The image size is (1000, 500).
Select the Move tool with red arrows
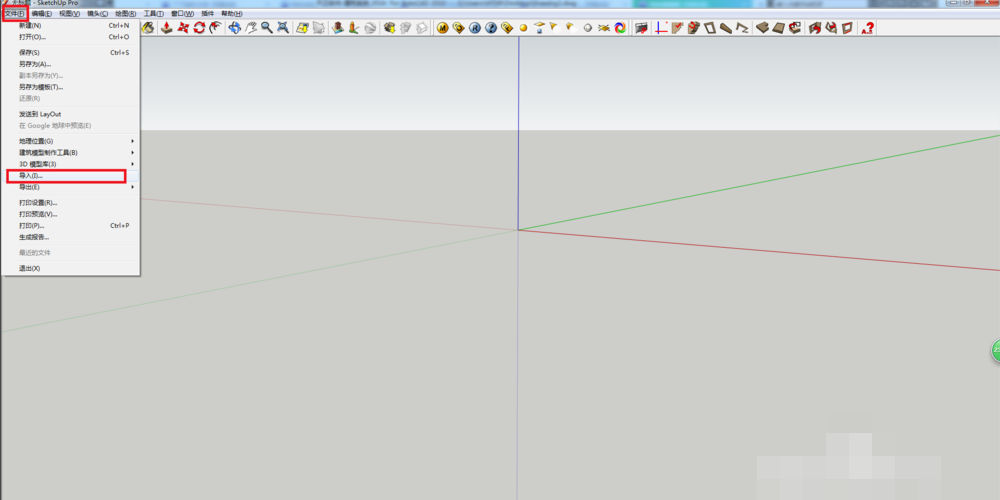point(183,27)
